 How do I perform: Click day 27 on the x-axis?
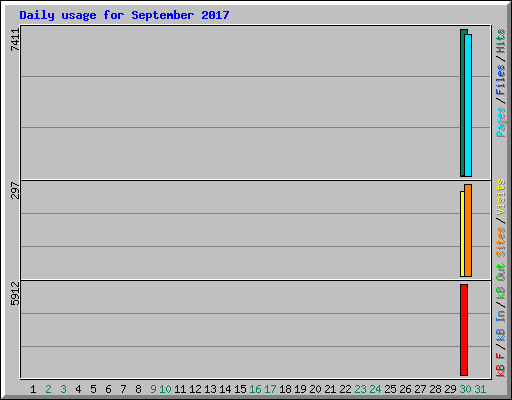420,389
